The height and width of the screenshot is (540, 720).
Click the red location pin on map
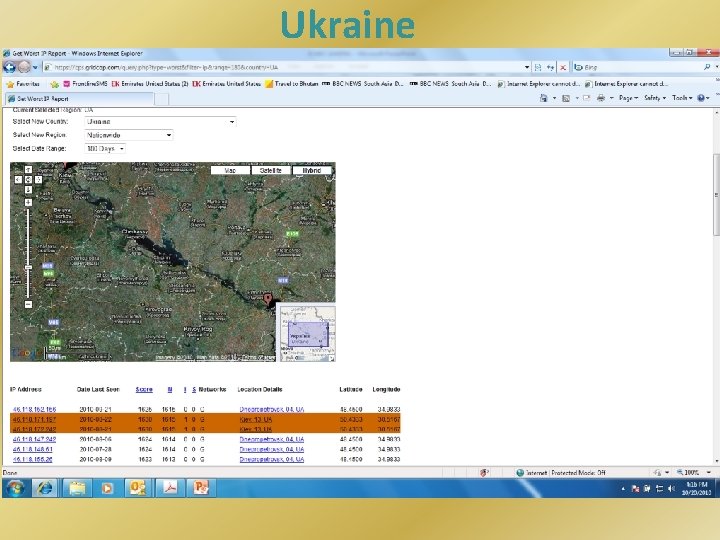point(268,299)
